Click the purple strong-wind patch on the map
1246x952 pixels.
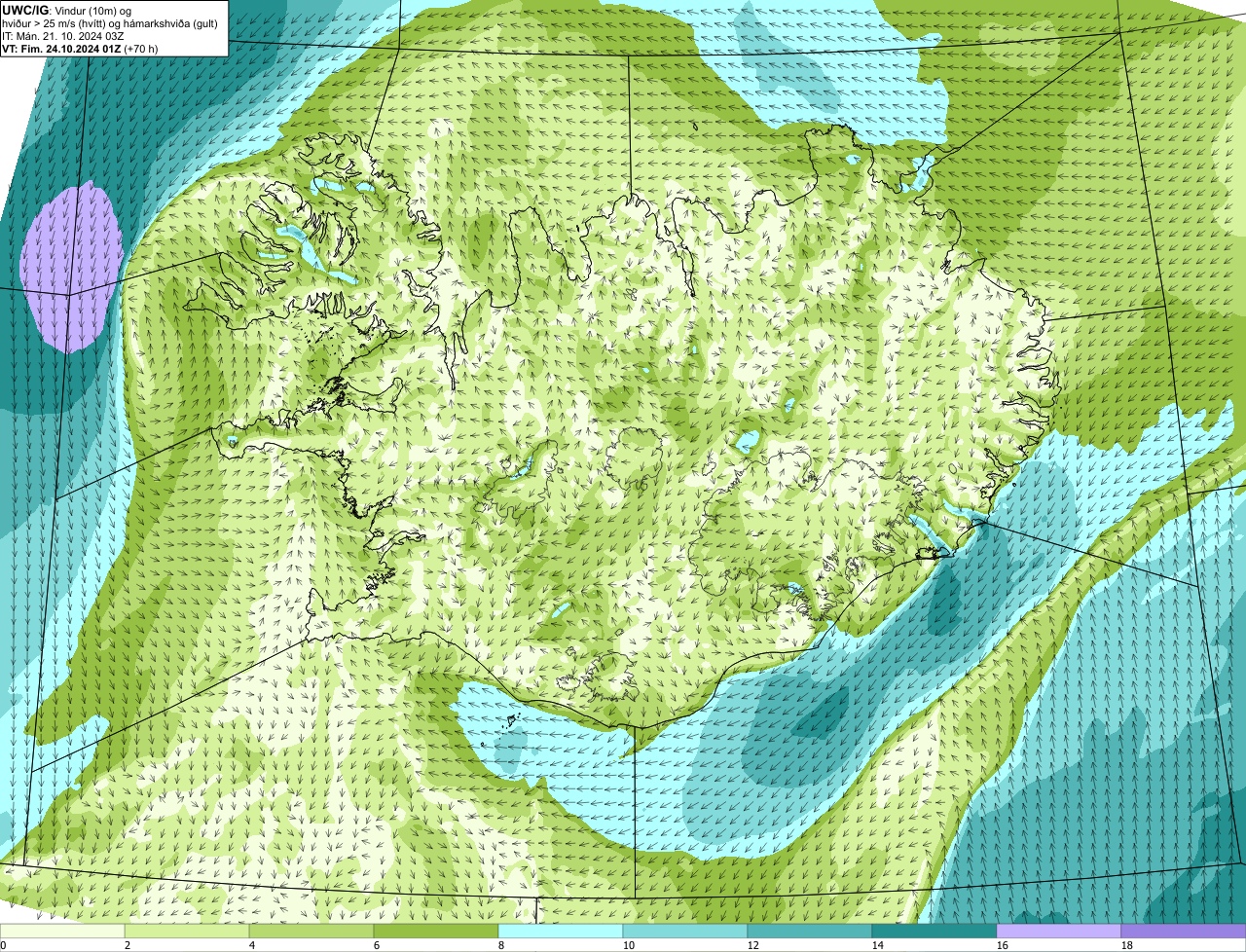pos(71,267)
